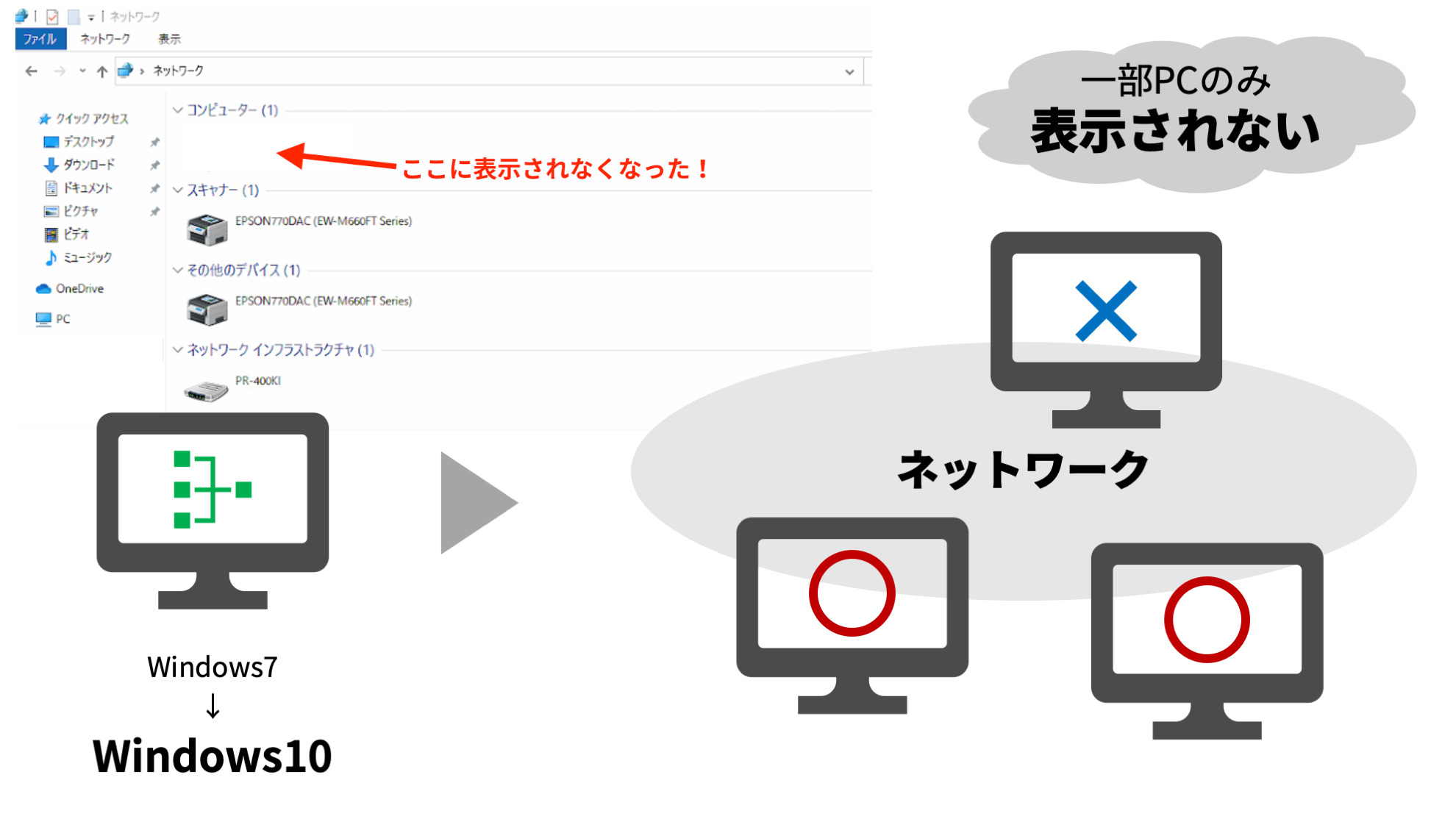
Task: Select ドキュメント in the Quick Access panel
Action: pos(89,188)
